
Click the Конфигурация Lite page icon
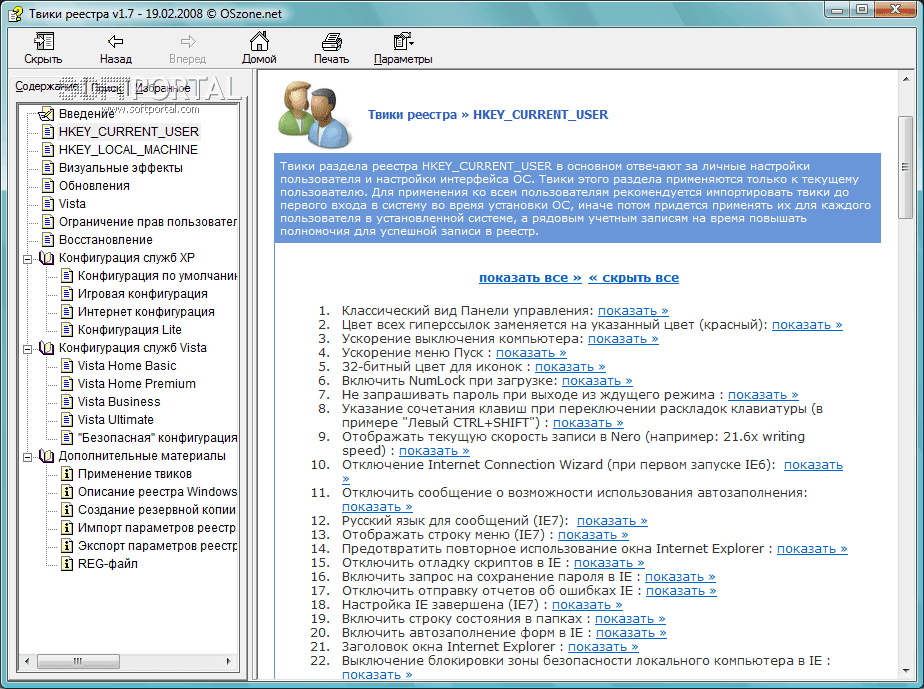pyautogui.click(x=67, y=329)
